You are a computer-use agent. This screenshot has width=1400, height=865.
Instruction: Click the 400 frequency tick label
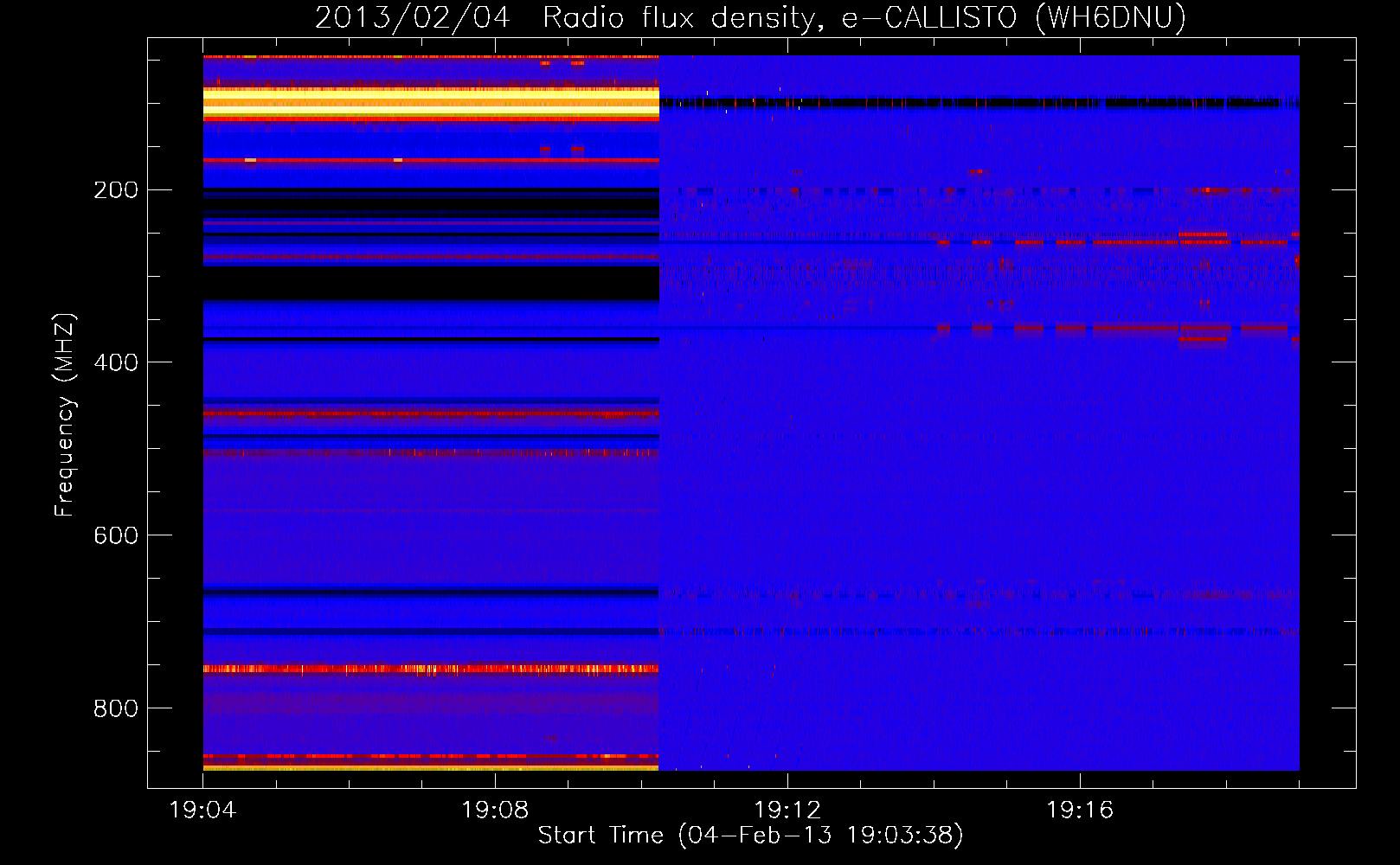click(x=116, y=362)
